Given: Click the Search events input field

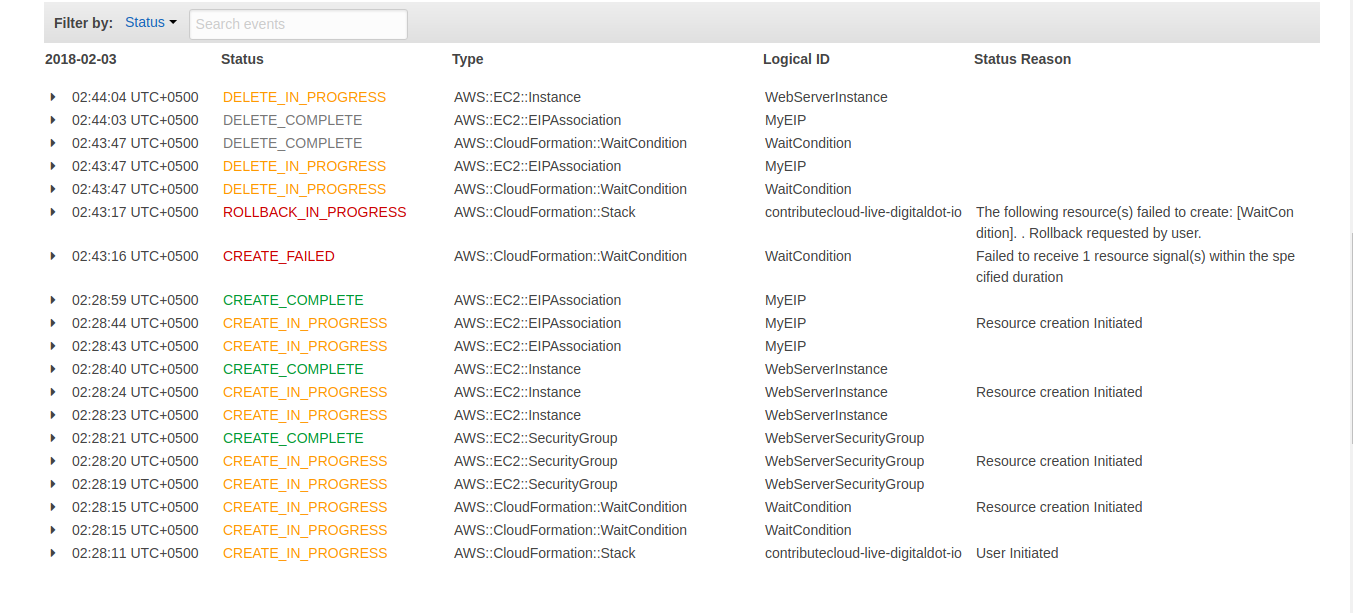Looking at the screenshot, I should (x=298, y=24).
